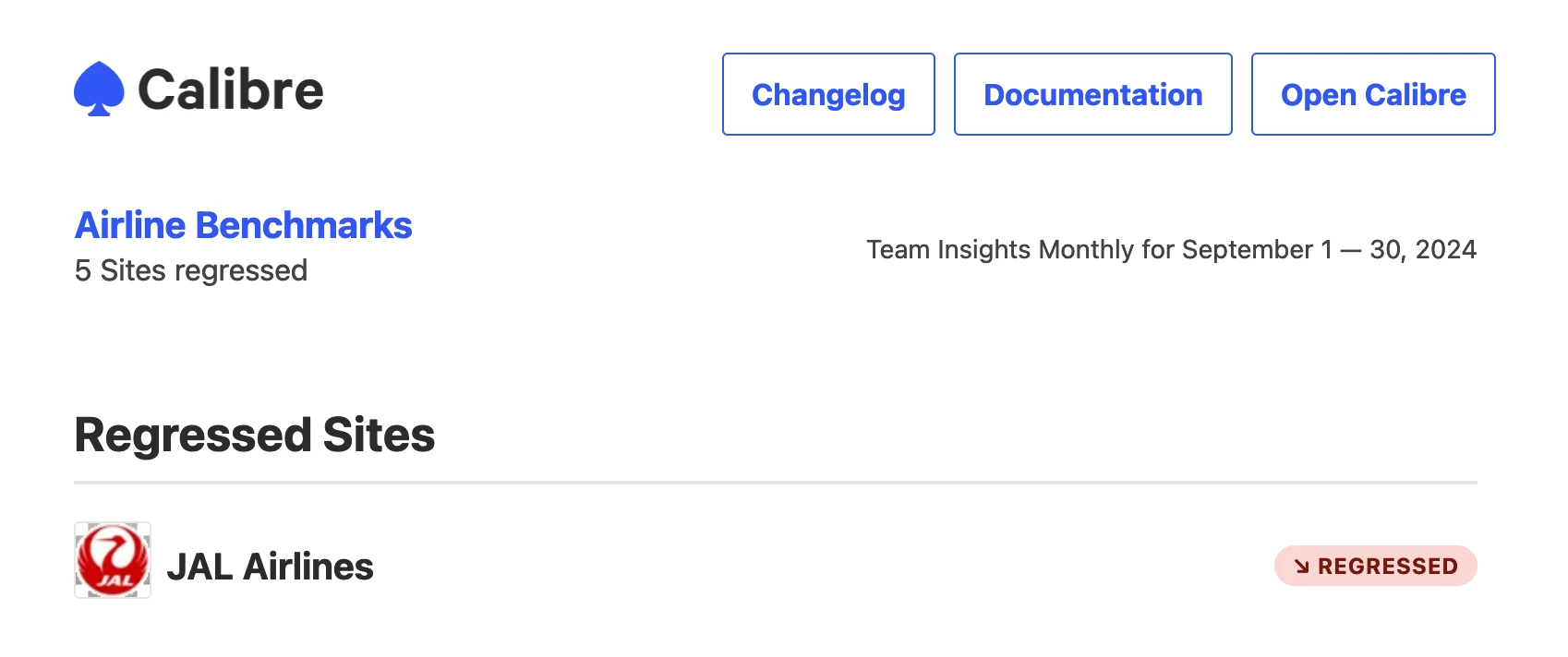Viewport: 1568px width, 657px height.
Task: Click the Team Insights Monthly date range
Action: 1170,249
